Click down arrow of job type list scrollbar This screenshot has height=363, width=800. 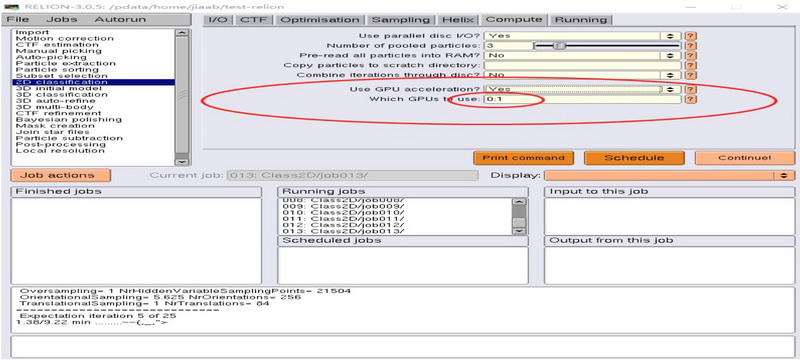pos(182,161)
